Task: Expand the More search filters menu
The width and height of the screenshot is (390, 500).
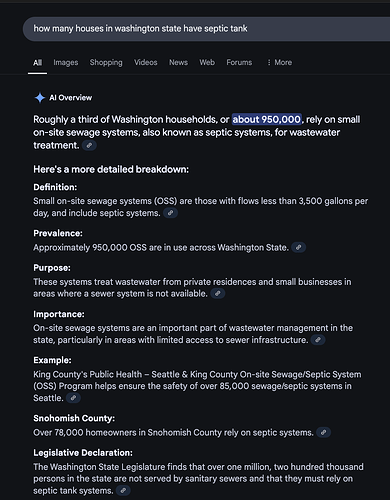Action: pyautogui.click(x=279, y=62)
